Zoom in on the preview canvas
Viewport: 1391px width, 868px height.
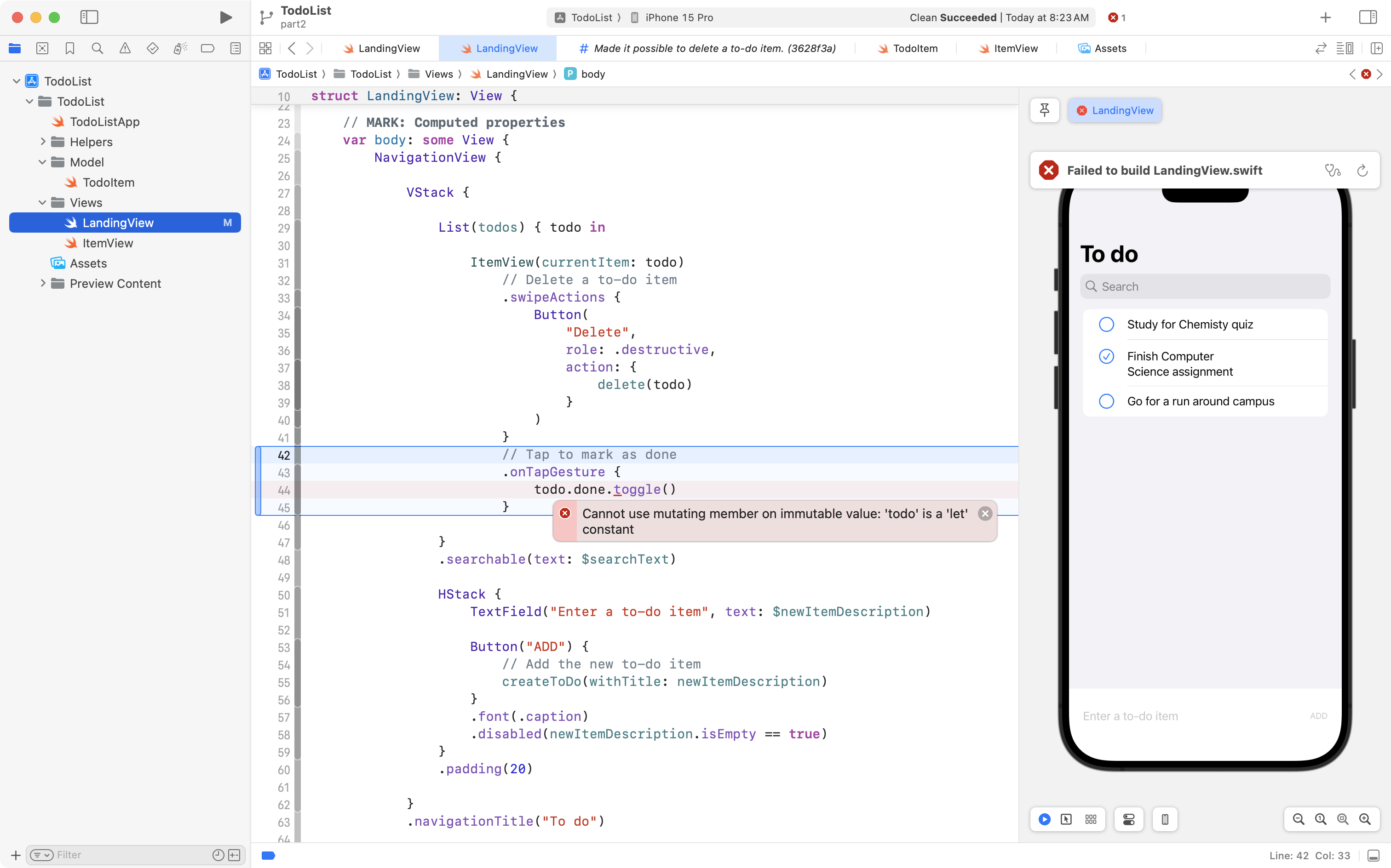1365,819
